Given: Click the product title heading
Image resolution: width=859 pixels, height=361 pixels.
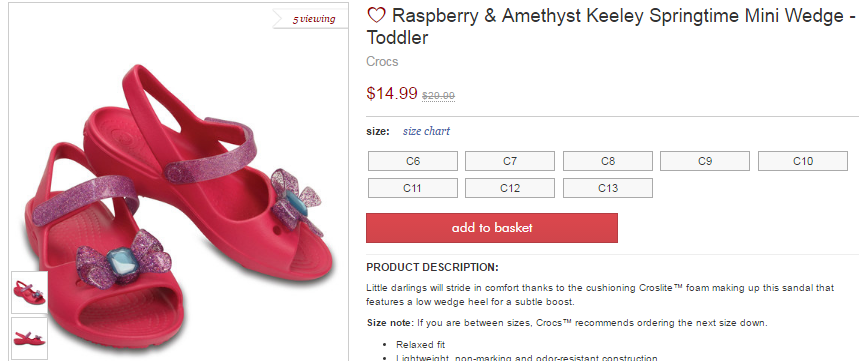Looking at the screenshot, I should click(x=611, y=26).
